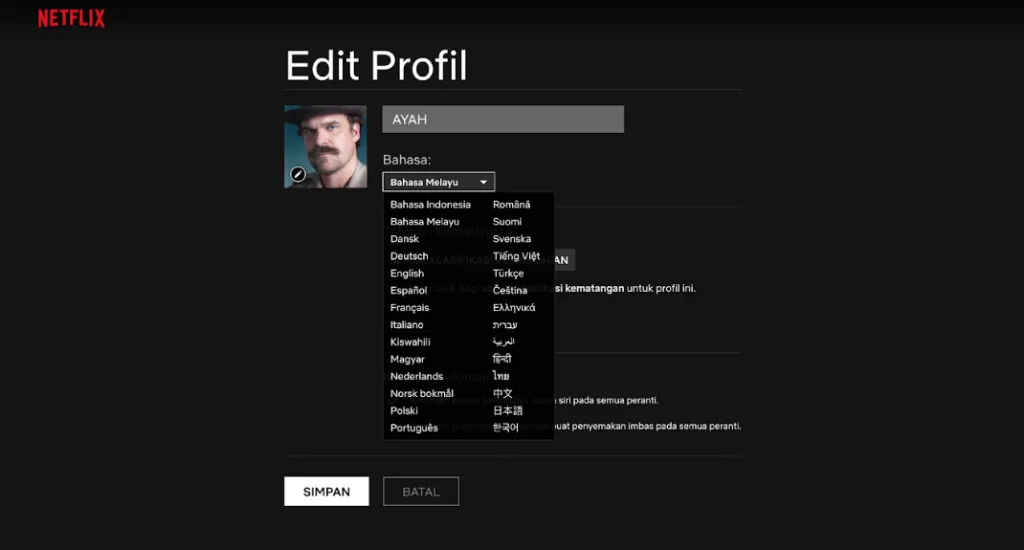Click the Netflix logo
This screenshot has height=550, width=1024.
[71, 19]
